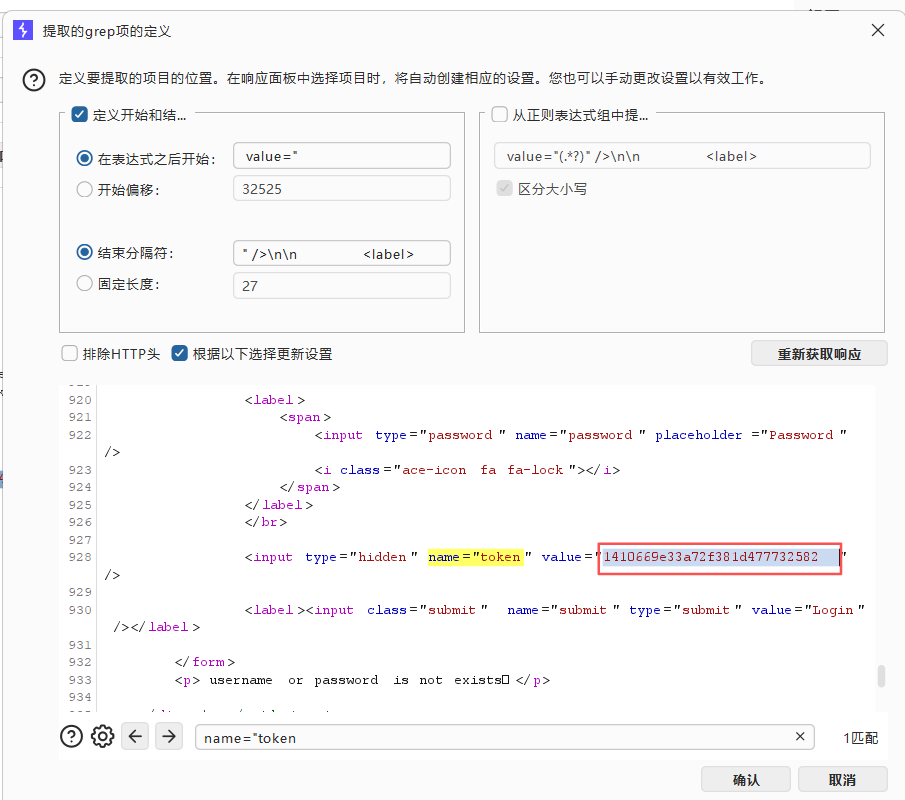The image size is (905, 800).
Task: Select start after expression radio button
Action: 85,158
